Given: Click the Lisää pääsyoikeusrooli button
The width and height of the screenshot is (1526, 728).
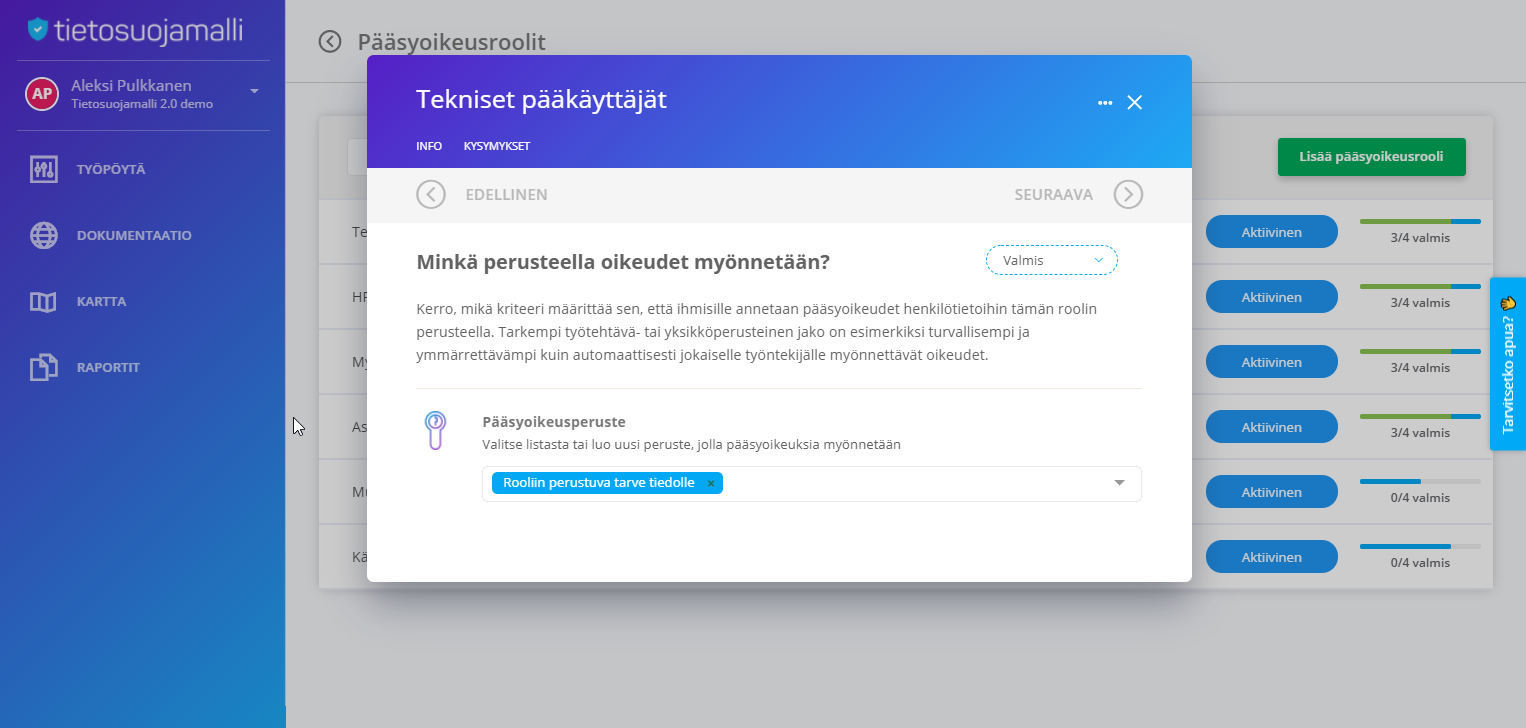Looking at the screenshot, I should tap(1371, 157).
